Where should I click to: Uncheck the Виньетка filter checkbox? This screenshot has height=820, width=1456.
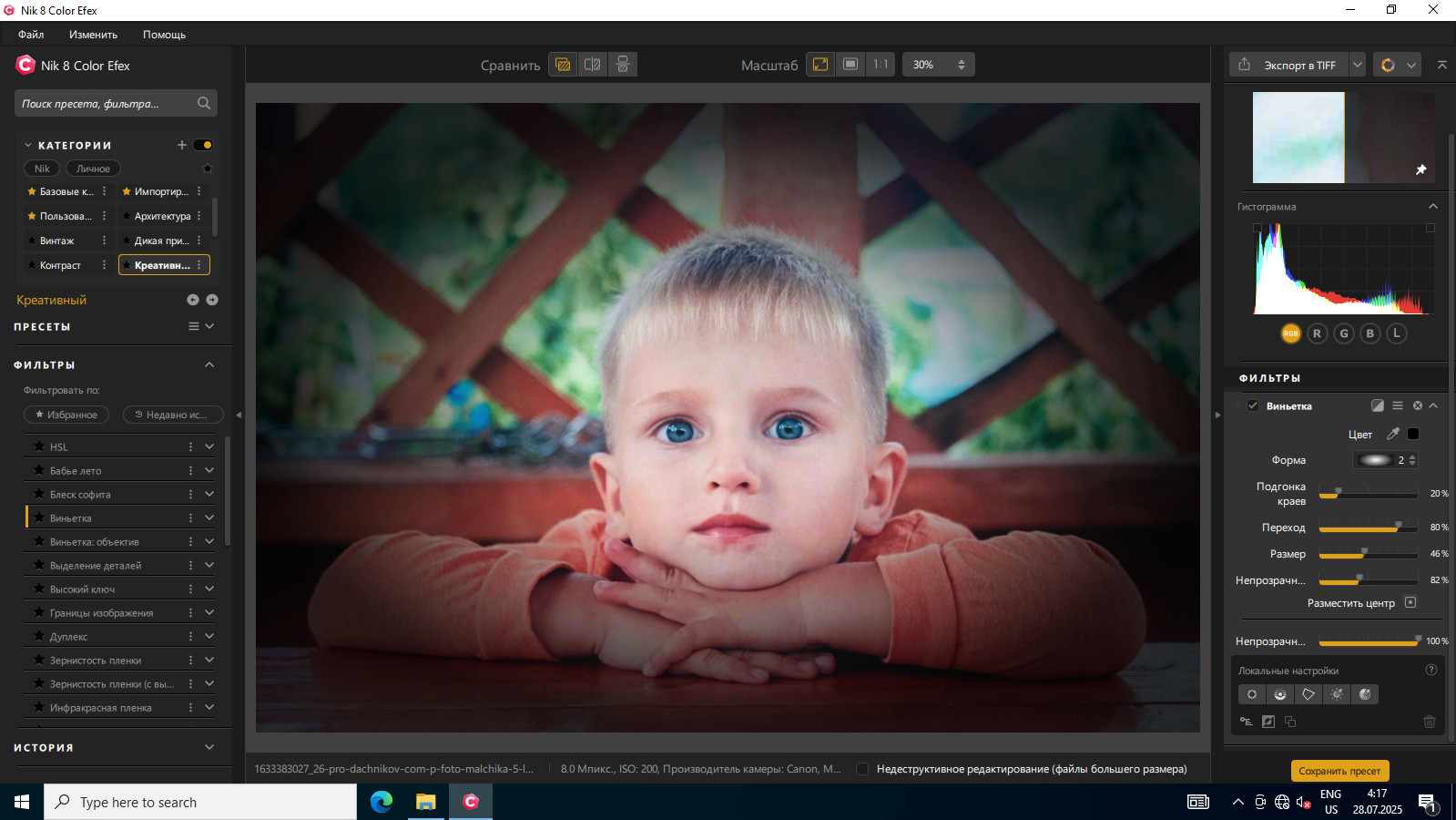1253,405
